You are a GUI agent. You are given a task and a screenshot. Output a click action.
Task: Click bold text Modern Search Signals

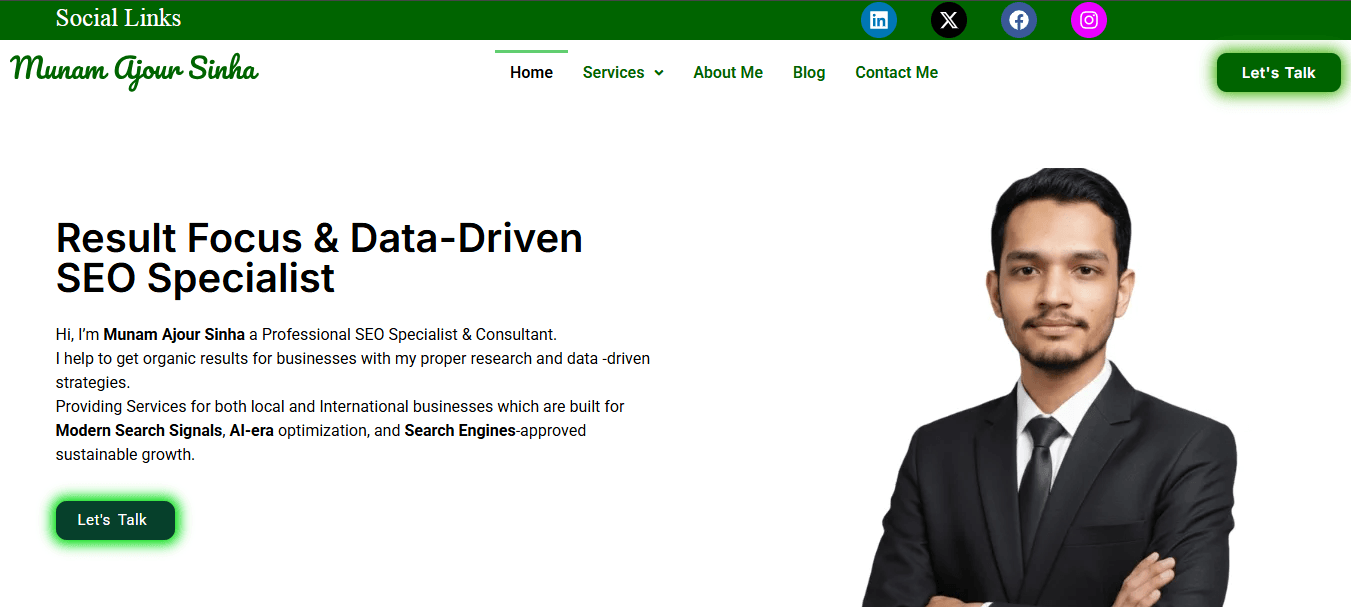click(139, 431)
